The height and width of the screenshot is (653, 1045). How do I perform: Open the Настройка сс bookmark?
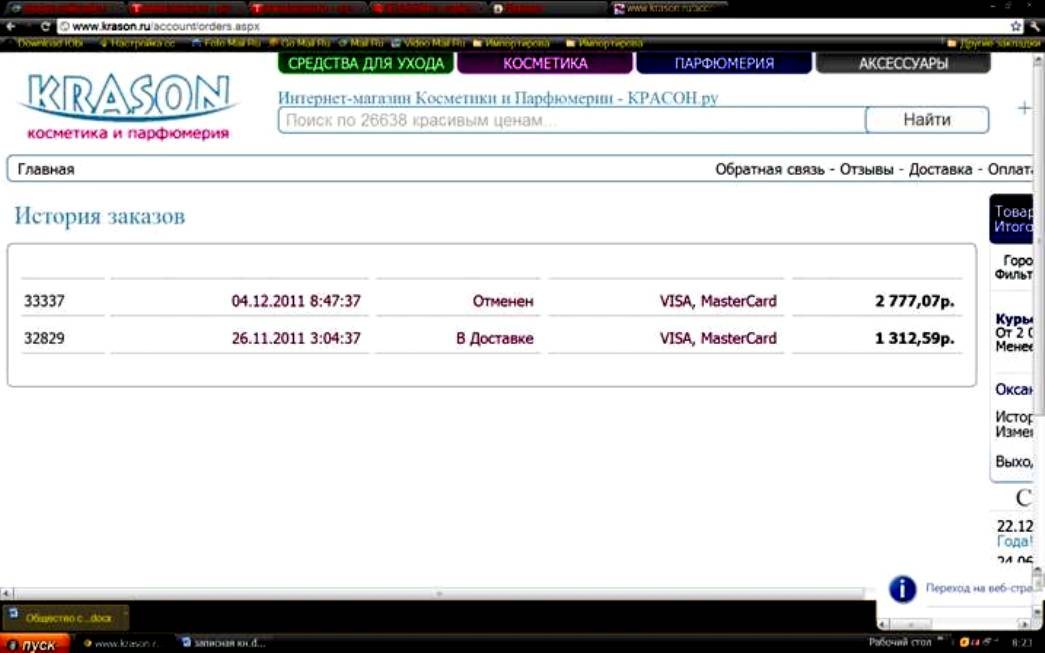(137, 43)
